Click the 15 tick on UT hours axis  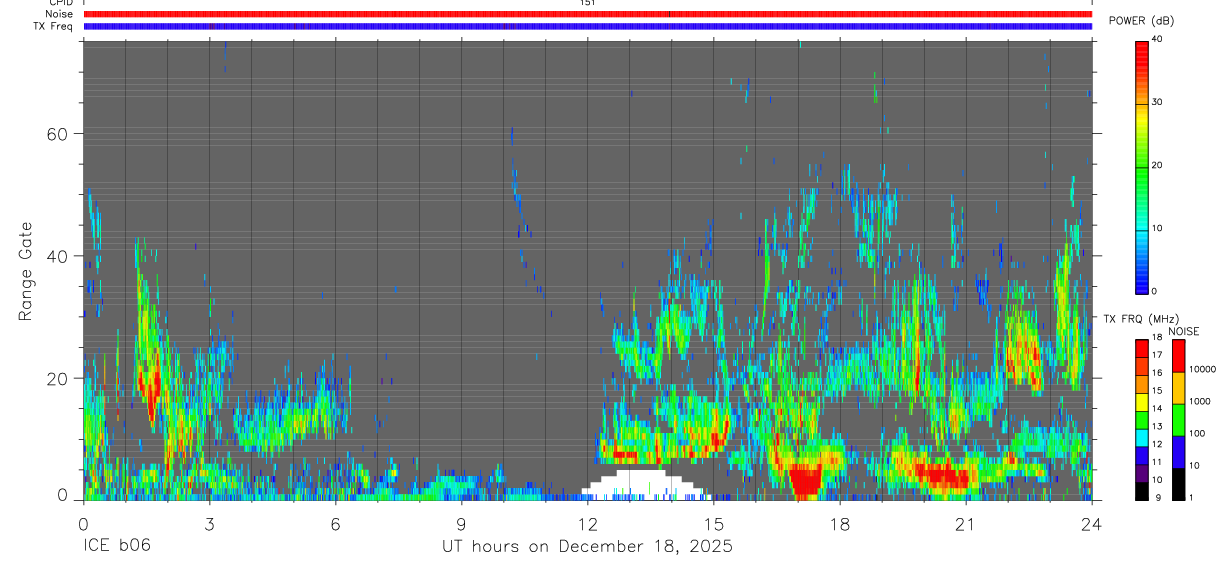[713, 523]
